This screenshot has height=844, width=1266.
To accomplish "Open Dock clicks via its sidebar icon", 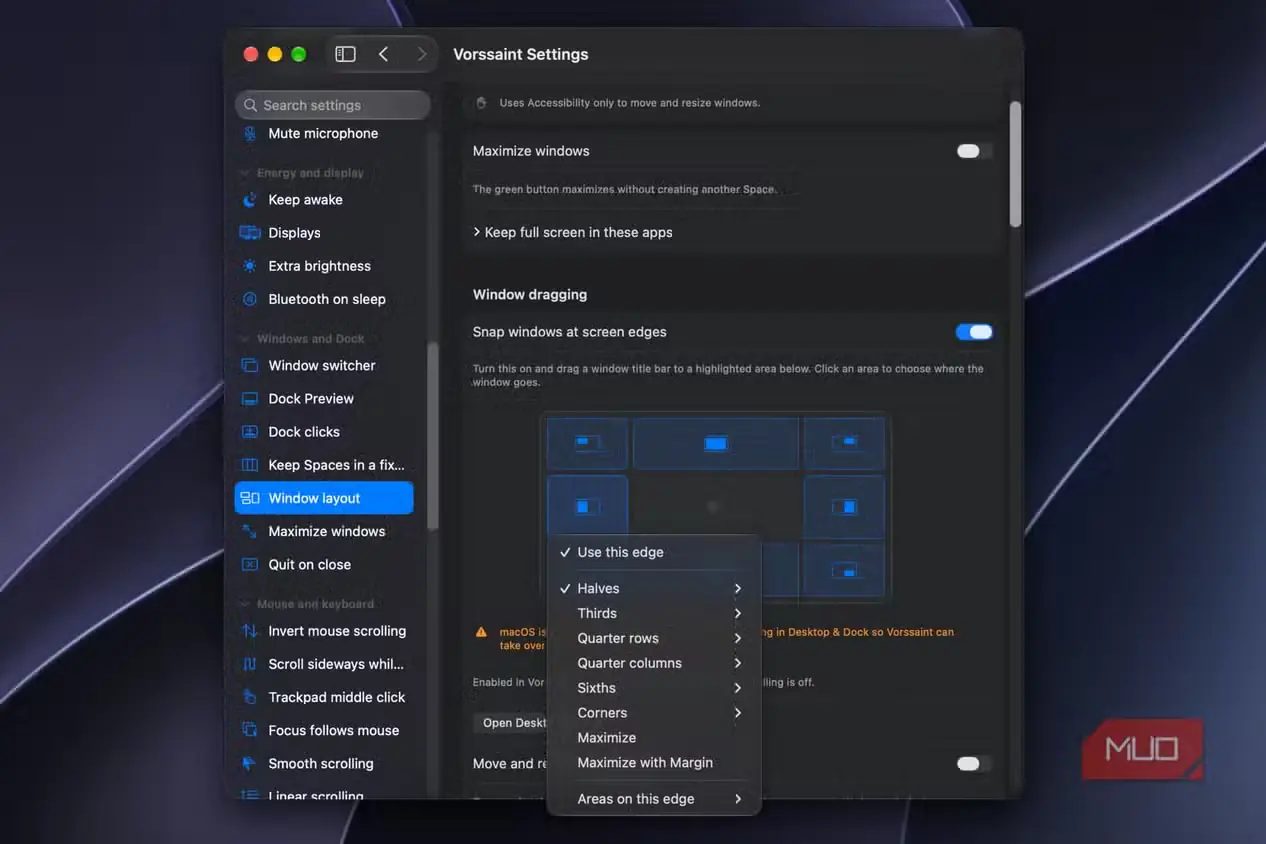I will (250, 432).
